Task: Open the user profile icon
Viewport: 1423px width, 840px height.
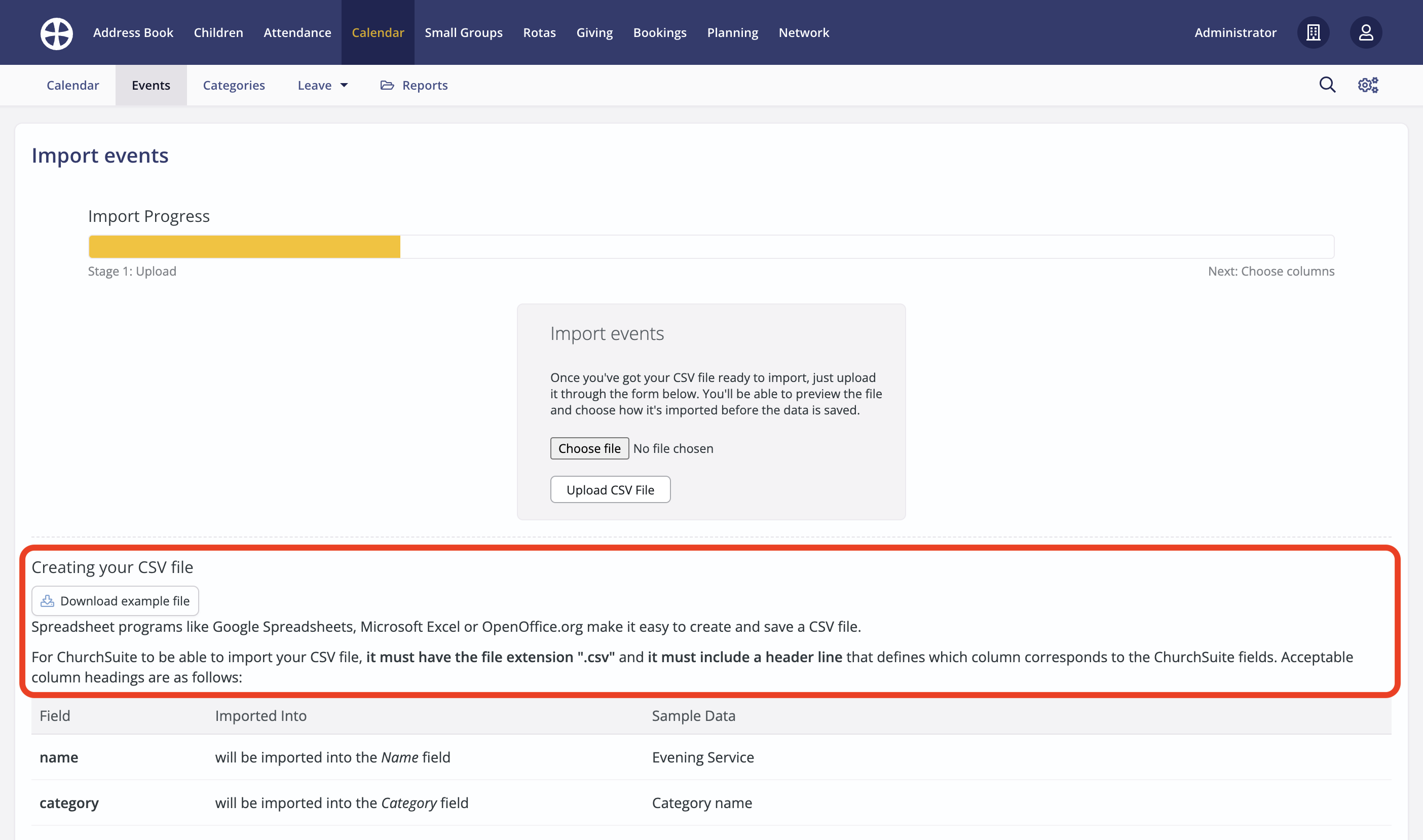Action: [1365, 33]
